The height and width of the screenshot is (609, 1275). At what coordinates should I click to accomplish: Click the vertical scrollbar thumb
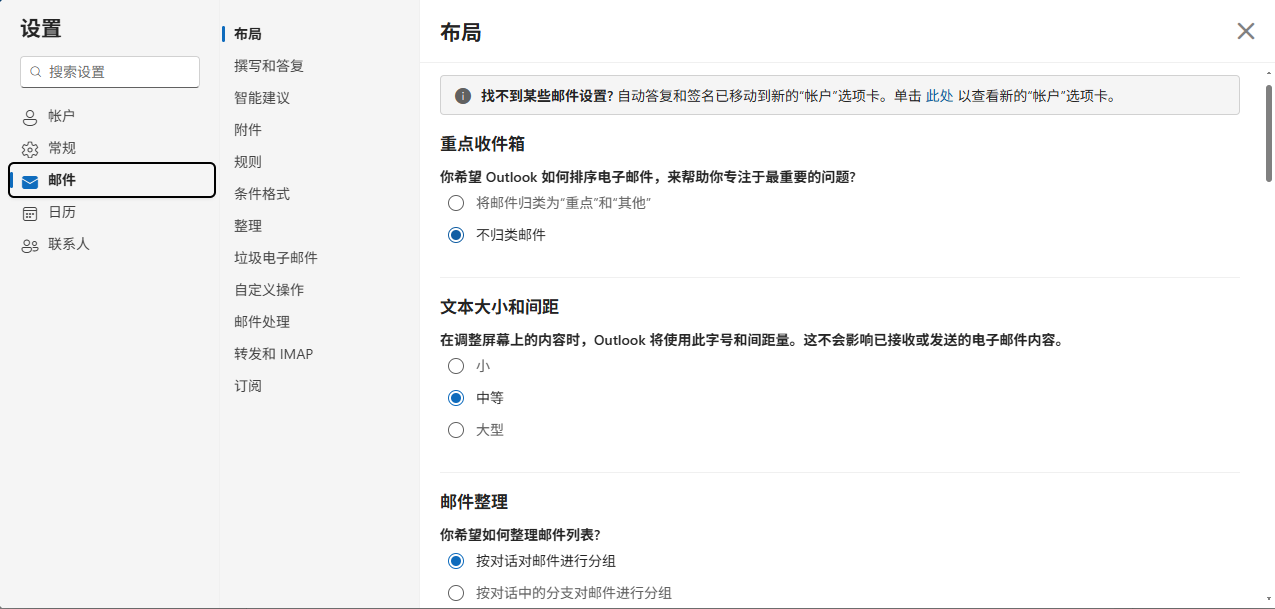[1269, 133]
